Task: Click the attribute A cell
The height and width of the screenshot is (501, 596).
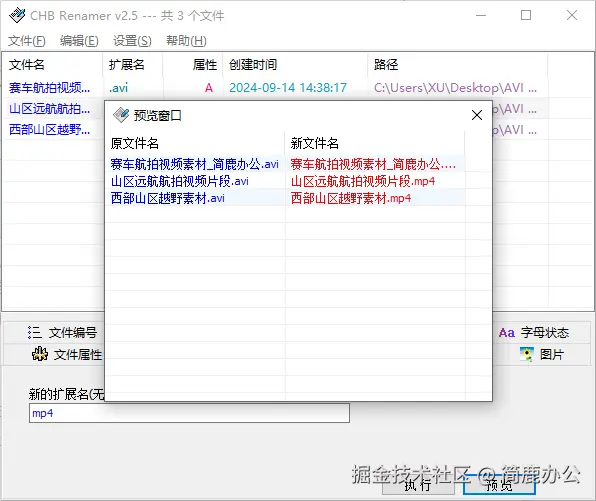Action: click(209, 88)
